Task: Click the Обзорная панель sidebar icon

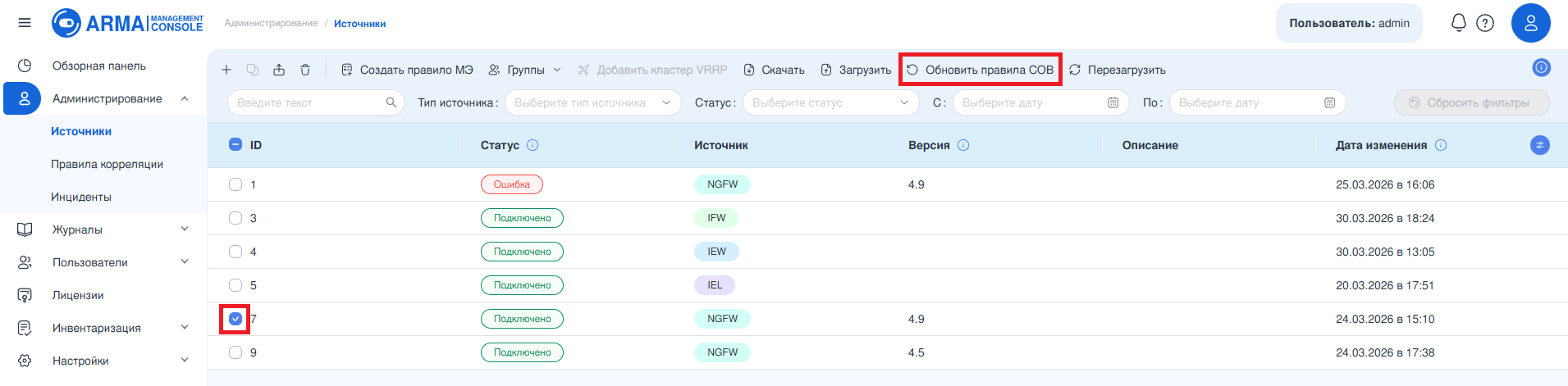Action: 25,66
